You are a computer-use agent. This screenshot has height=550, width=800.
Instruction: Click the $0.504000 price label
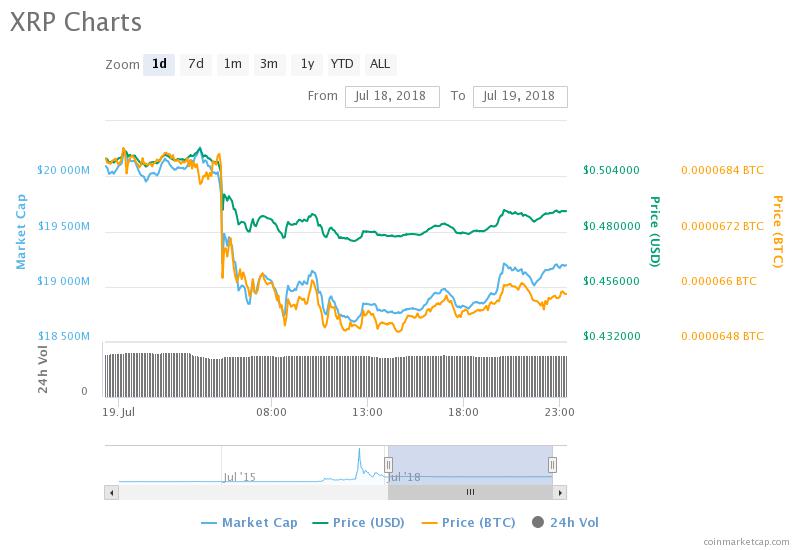[x=611, y=170]
